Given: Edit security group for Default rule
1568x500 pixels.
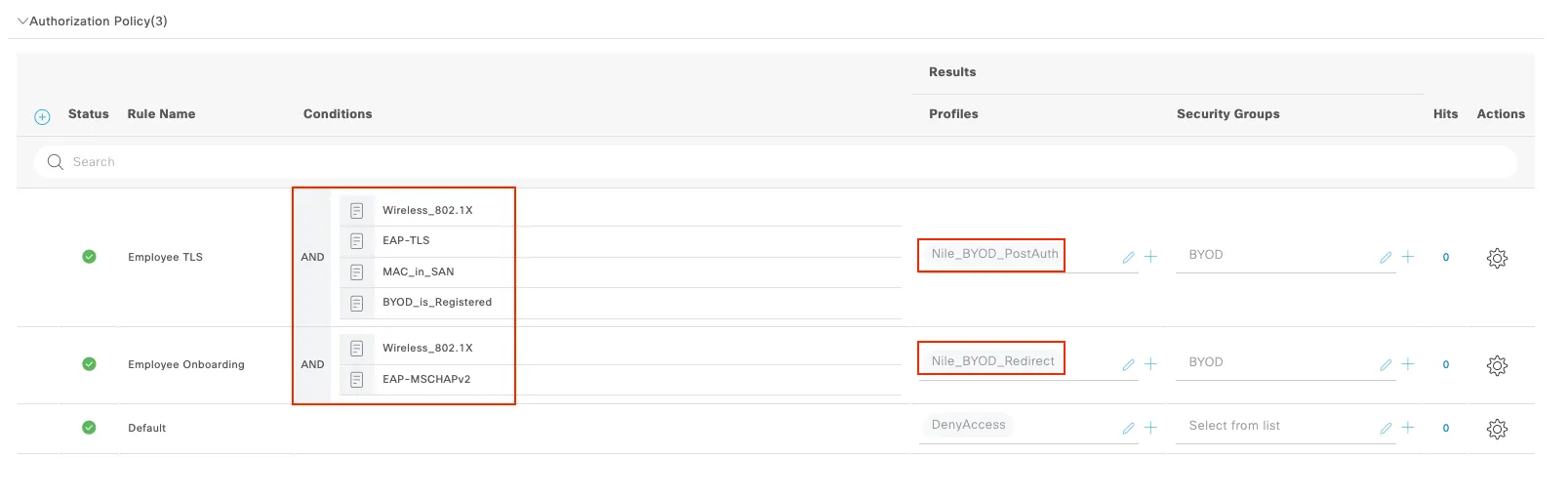Looking at the screenshot, I should (1386, 429).
